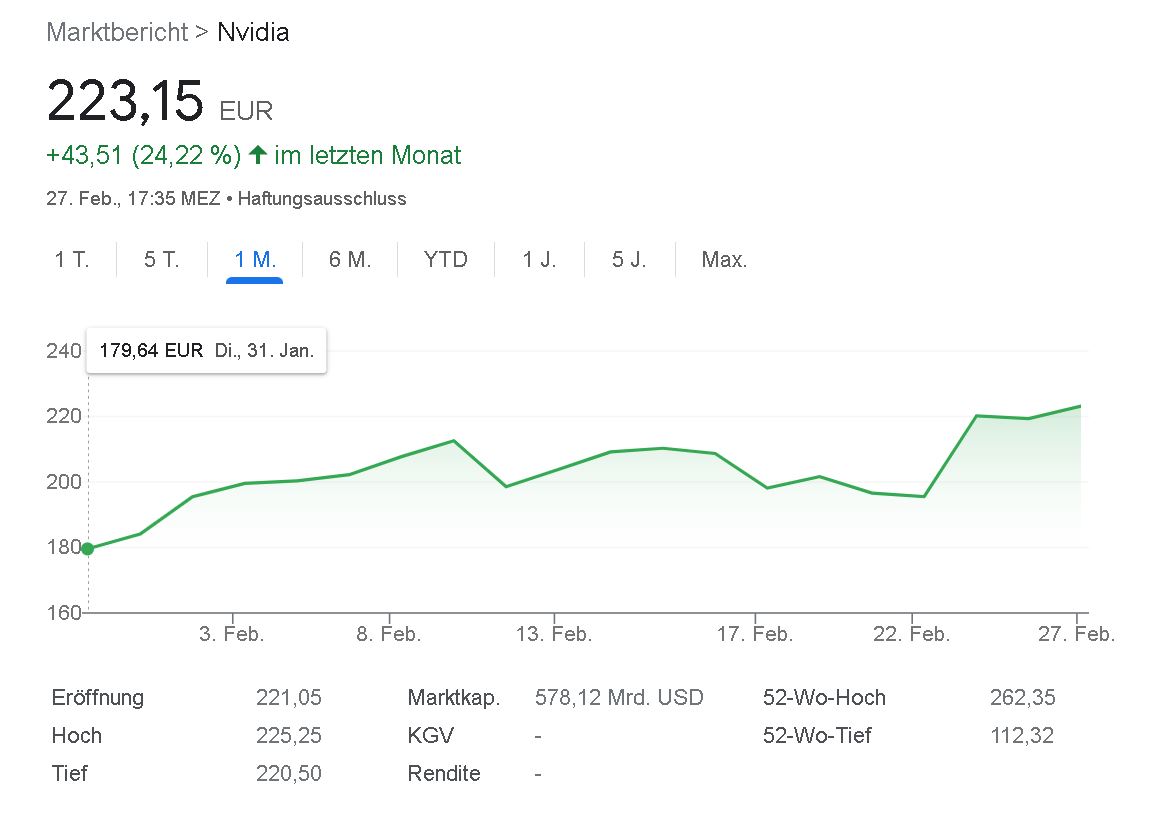1176x817 pixels.
Task: Click the 240 y-axis label
Action: [64, 351]
